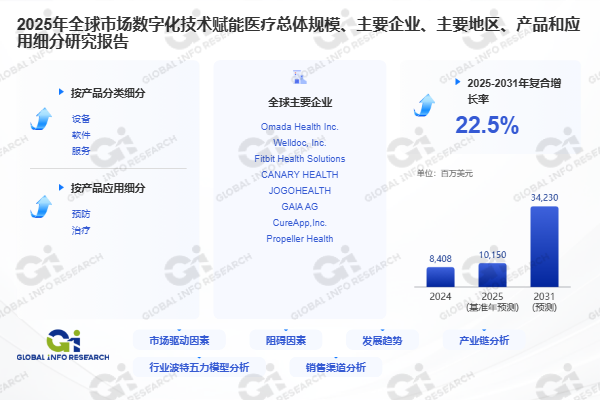The image size is (600, 400).
Task: Click the 22.5% growth rate figure
Action: pos(487,125)
